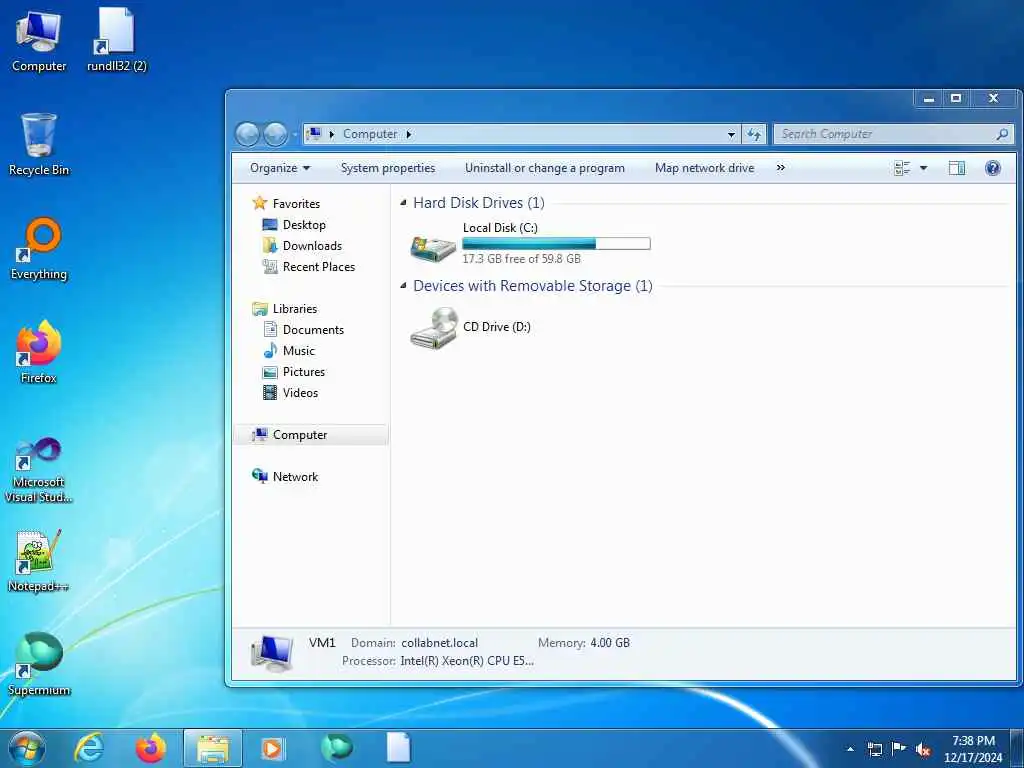
Task: Click the Back navigation arrow in Explorer
Action: click(x=248, y=135)
